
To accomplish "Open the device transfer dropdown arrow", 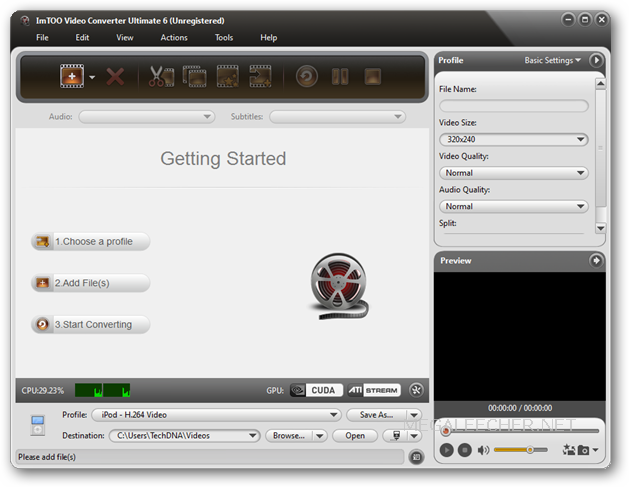I will 414,436.
